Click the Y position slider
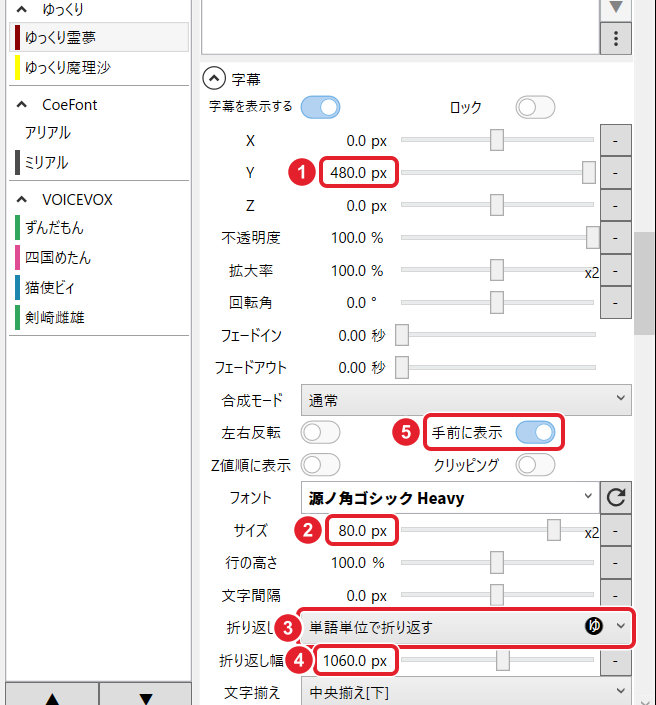Screen dimensions: 656x705 pyautogui.click(x=497, y=172)
